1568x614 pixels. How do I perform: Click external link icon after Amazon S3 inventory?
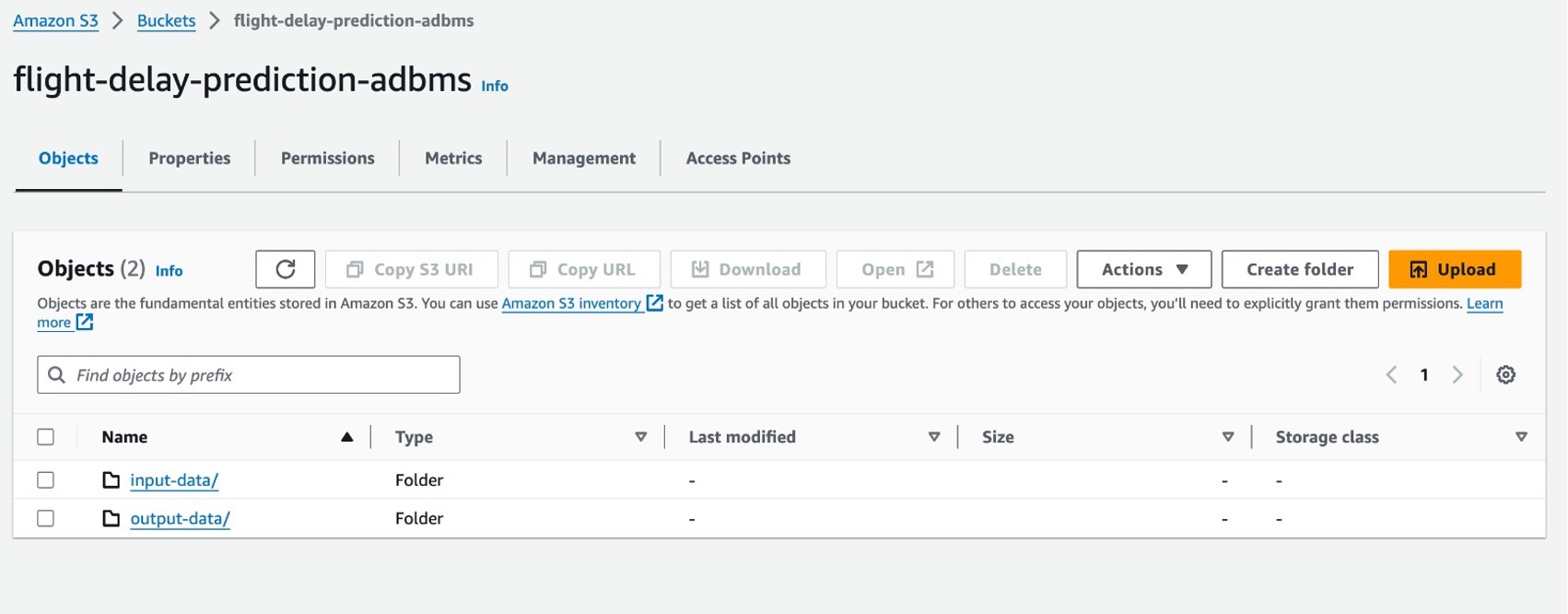click(655, 302)
